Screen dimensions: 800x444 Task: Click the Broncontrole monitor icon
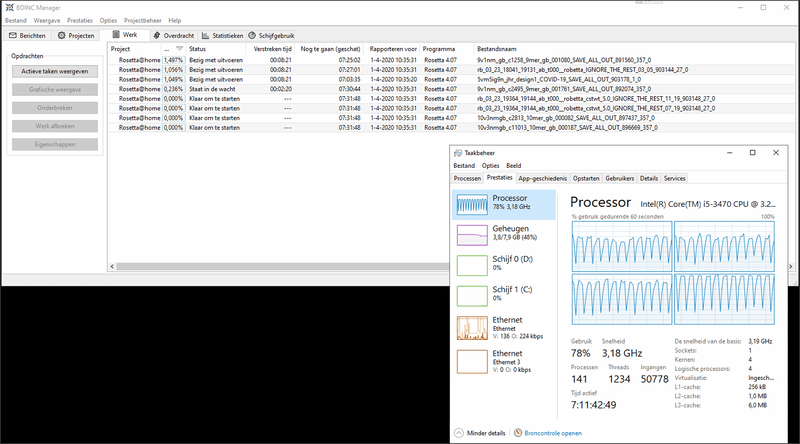[518, 433]
